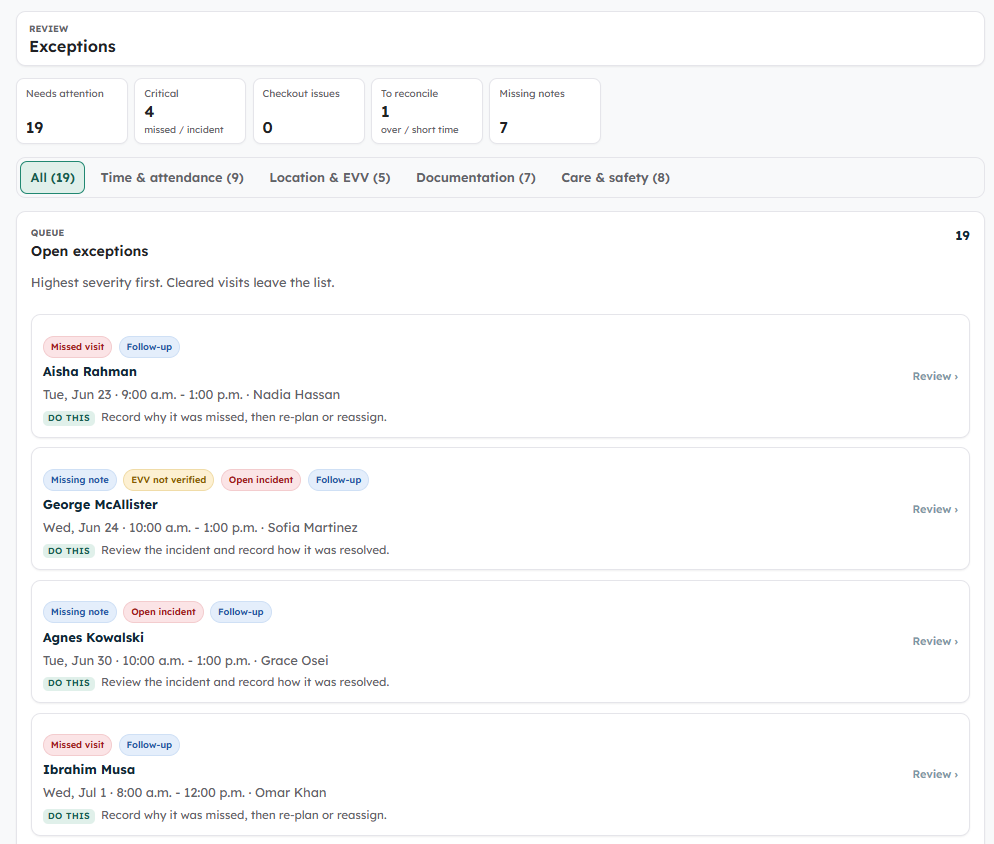This screenshot has height=844, width=994.
Task: Click the Wed, Jun 24 visit time line
Action: tap(200, 528)
